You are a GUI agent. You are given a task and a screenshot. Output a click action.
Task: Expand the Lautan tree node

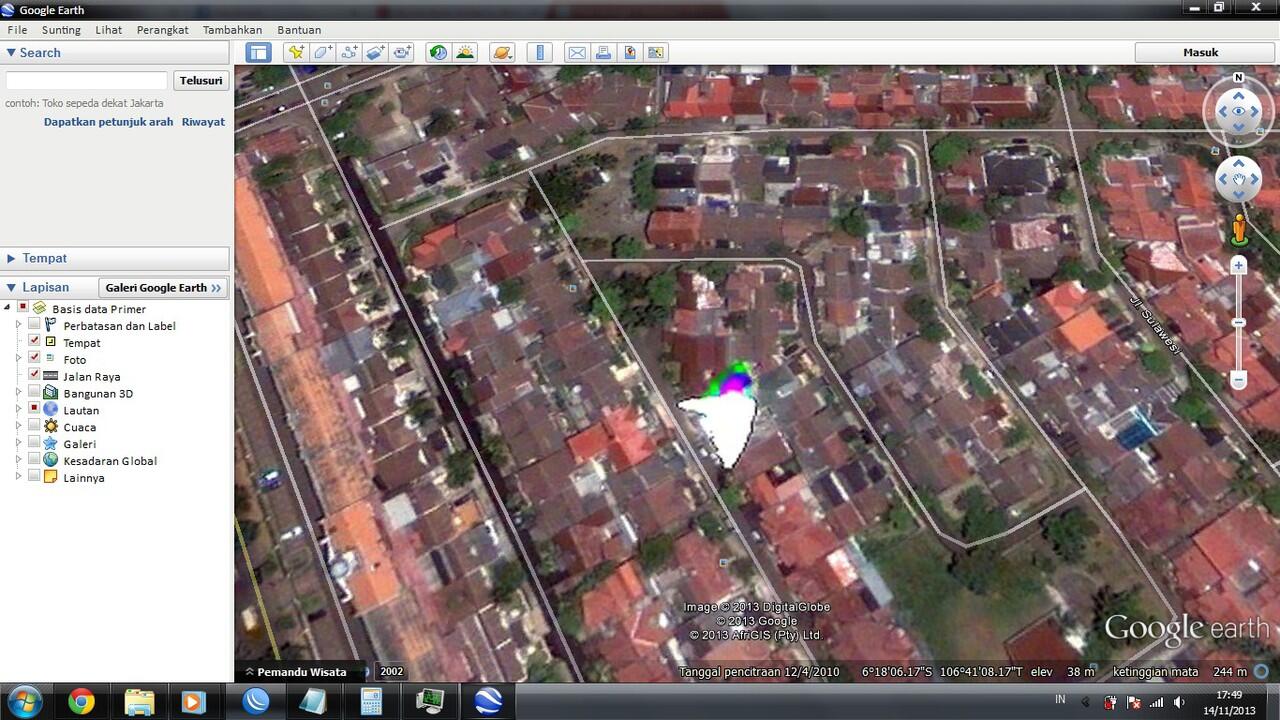pos(18,409)
